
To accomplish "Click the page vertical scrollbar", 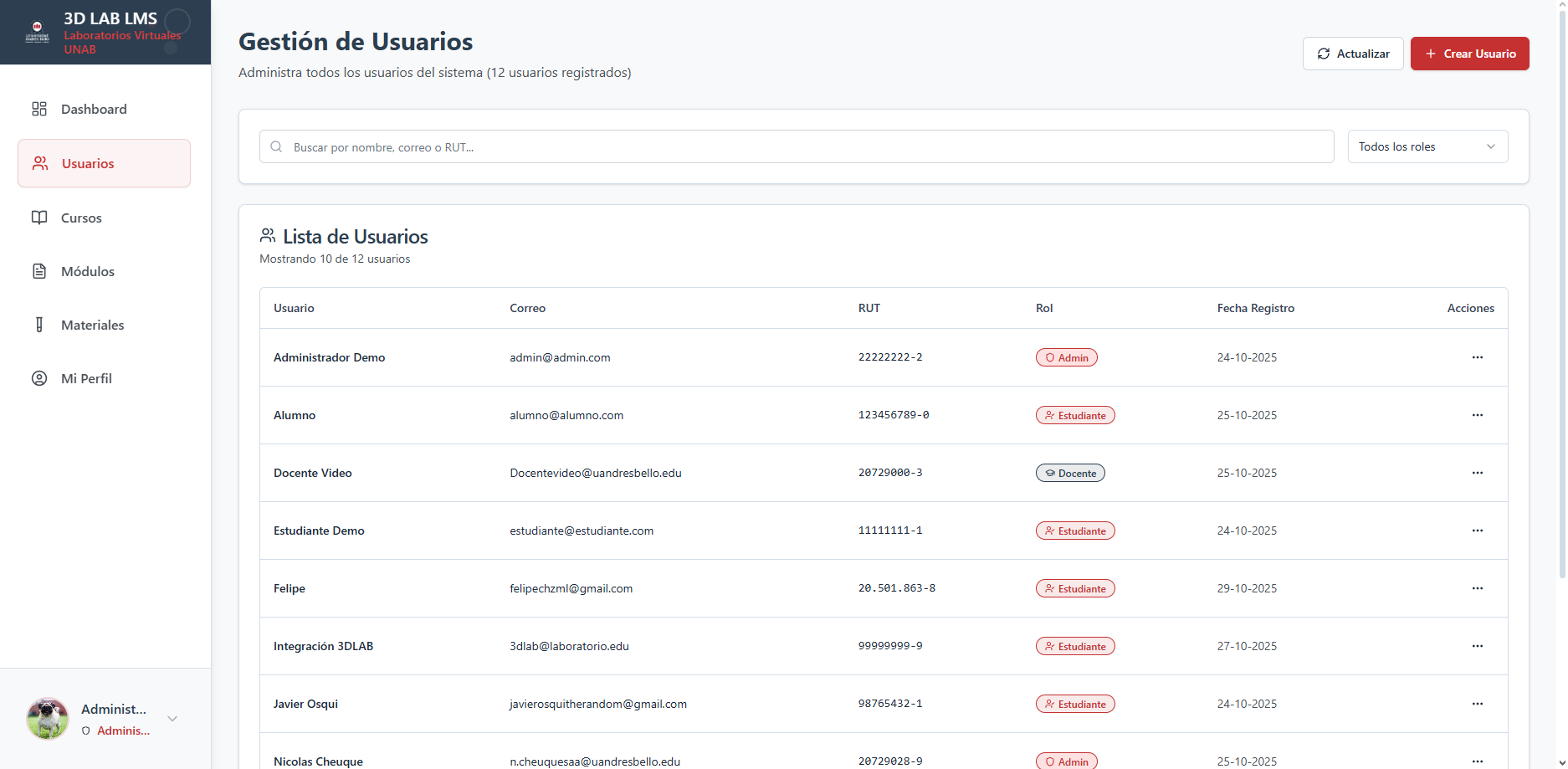I will [x=1561, y=293].
